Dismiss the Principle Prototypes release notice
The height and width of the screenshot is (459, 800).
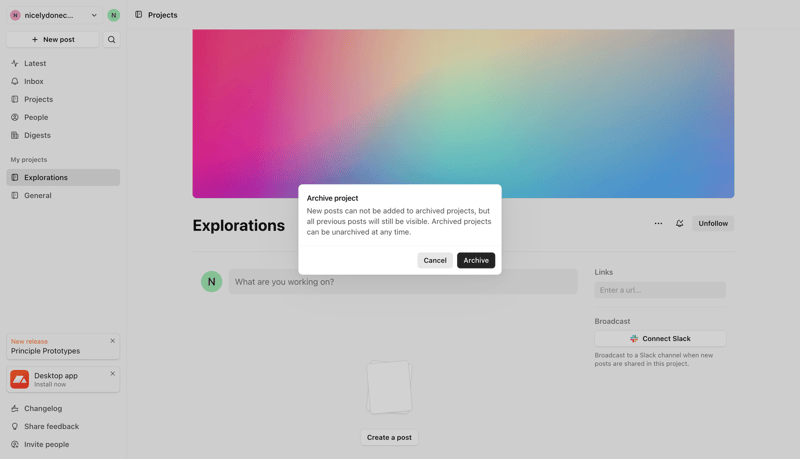tap(112, 341)
